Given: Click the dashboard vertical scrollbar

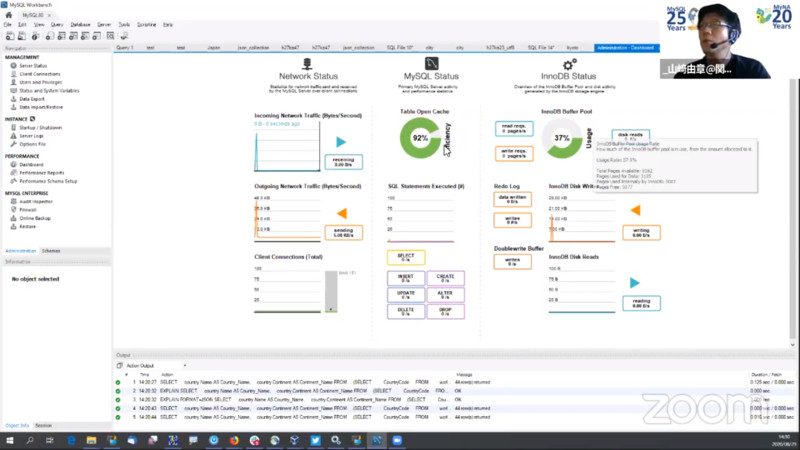Looking at the screenshot, I should point(792,209).
